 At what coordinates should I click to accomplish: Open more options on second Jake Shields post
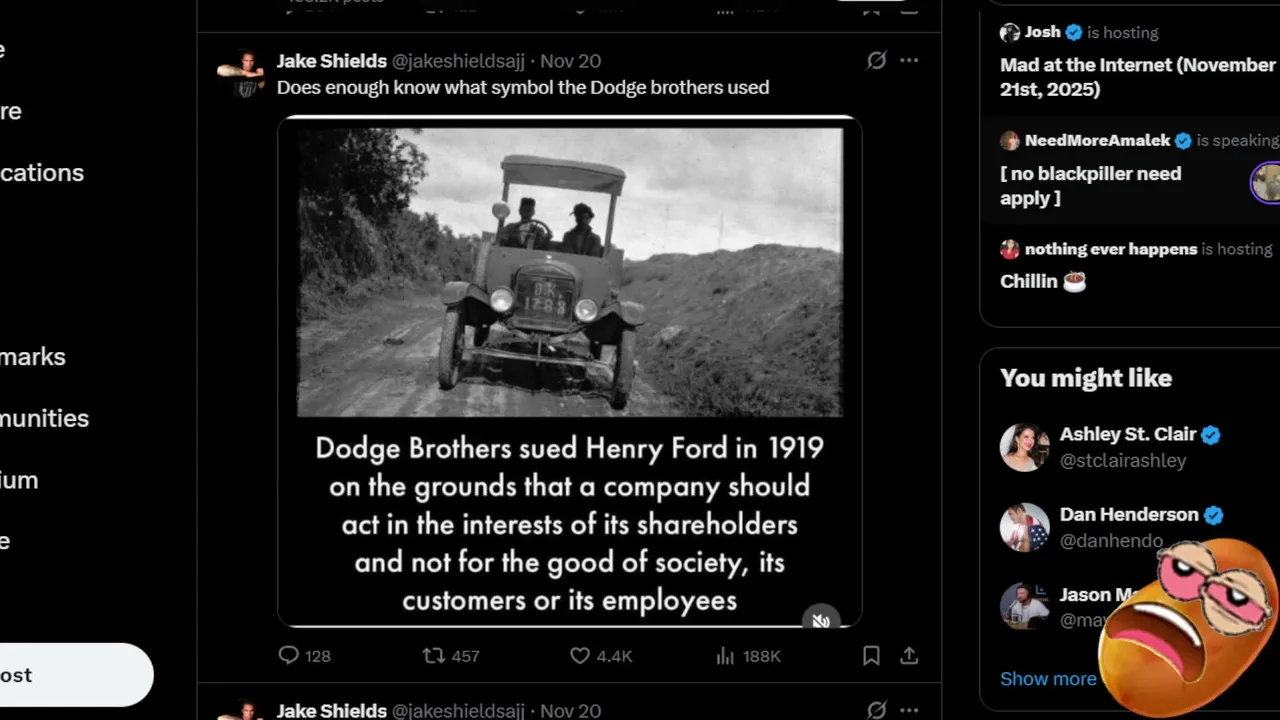coord(909,710)
